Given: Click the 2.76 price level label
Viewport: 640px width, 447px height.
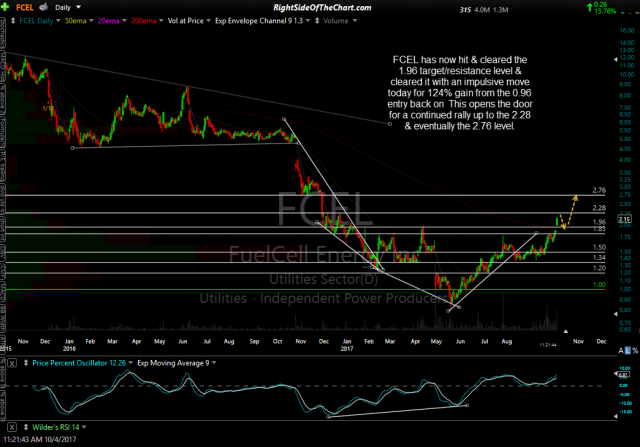Looking at the screenshot, I should [599, 190].
